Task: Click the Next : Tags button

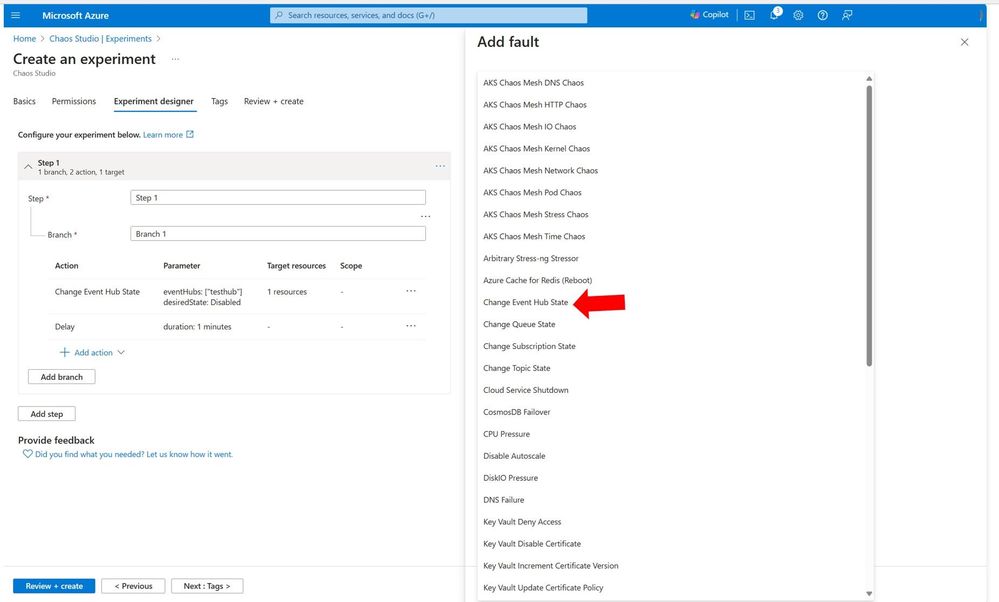Action: 207,586
